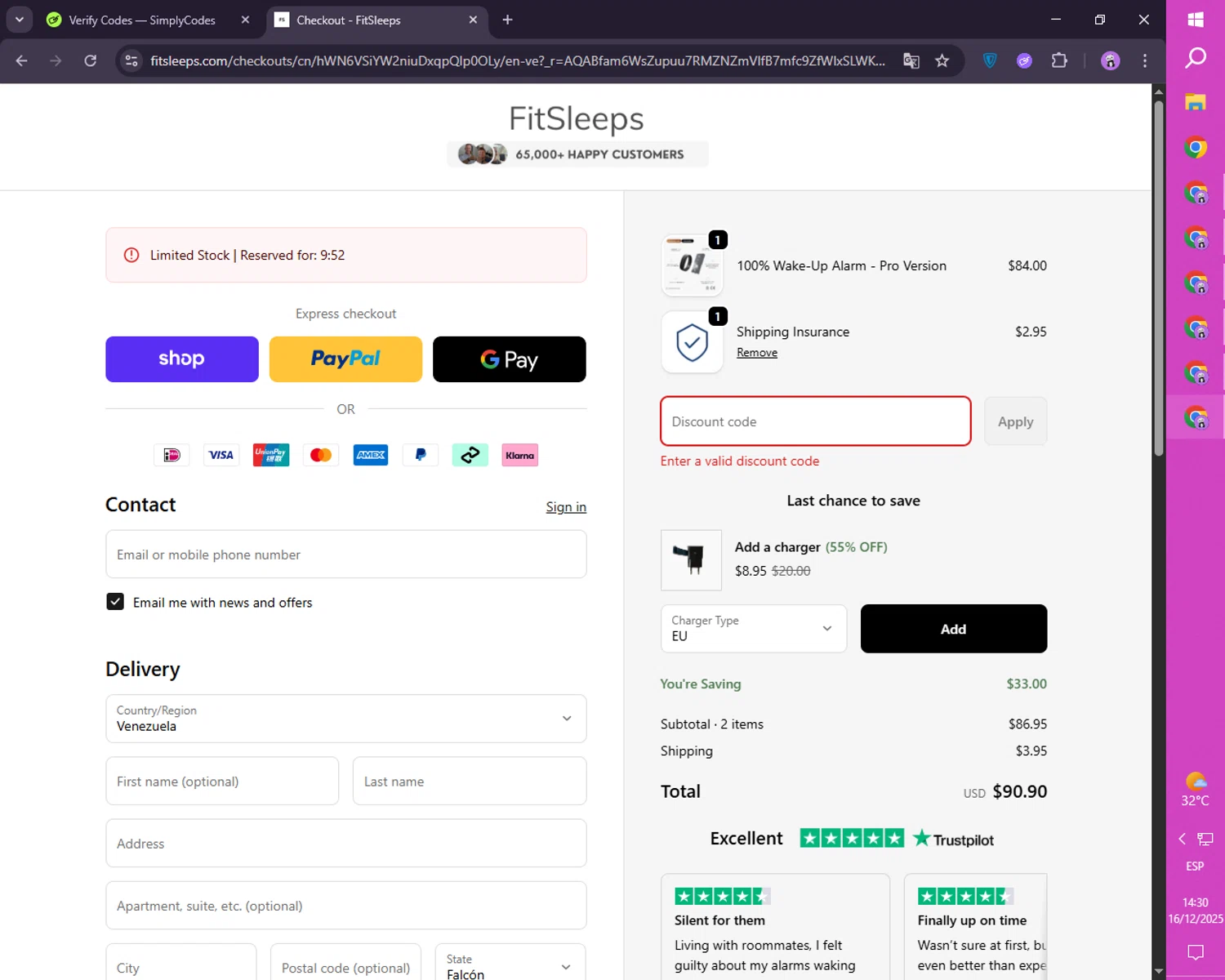Focus the Apartment, suite field
Screen dimensions: 1225x980
(346, 906)
